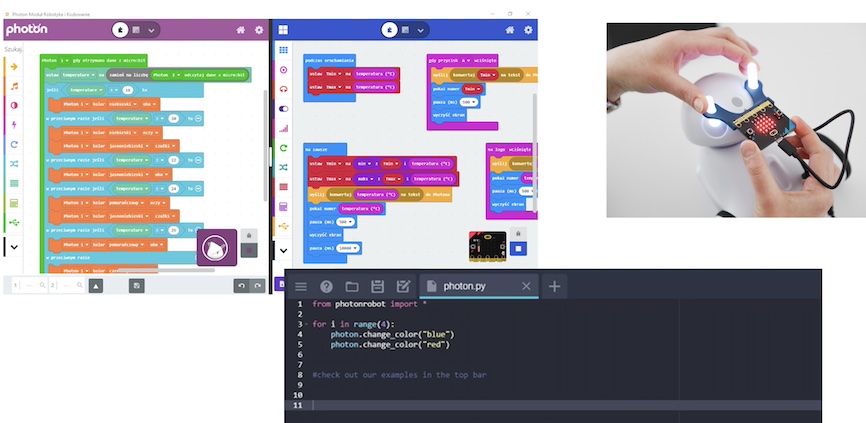866x423 pixels.
Task: Toggle the LED switch category in micro:bit sidebar
Action: (283, 109)
